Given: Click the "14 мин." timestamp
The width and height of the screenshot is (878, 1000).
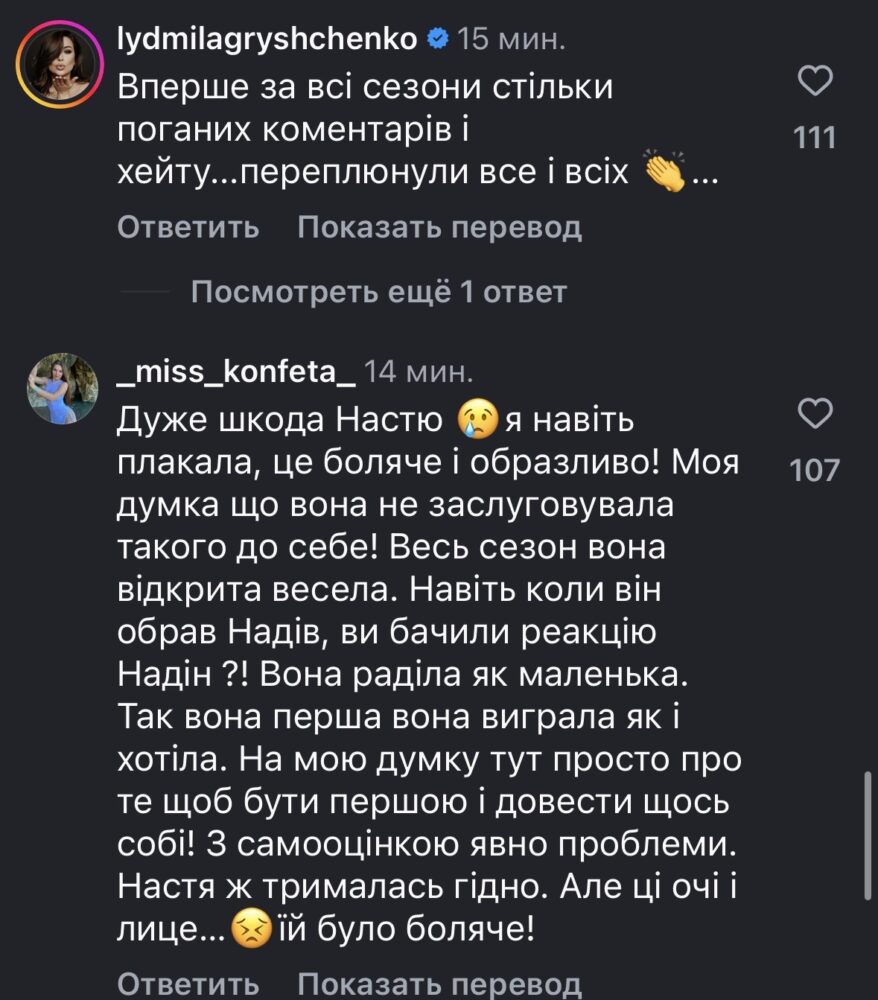Looking at the screenshot, I should click(x=416, y=373).
